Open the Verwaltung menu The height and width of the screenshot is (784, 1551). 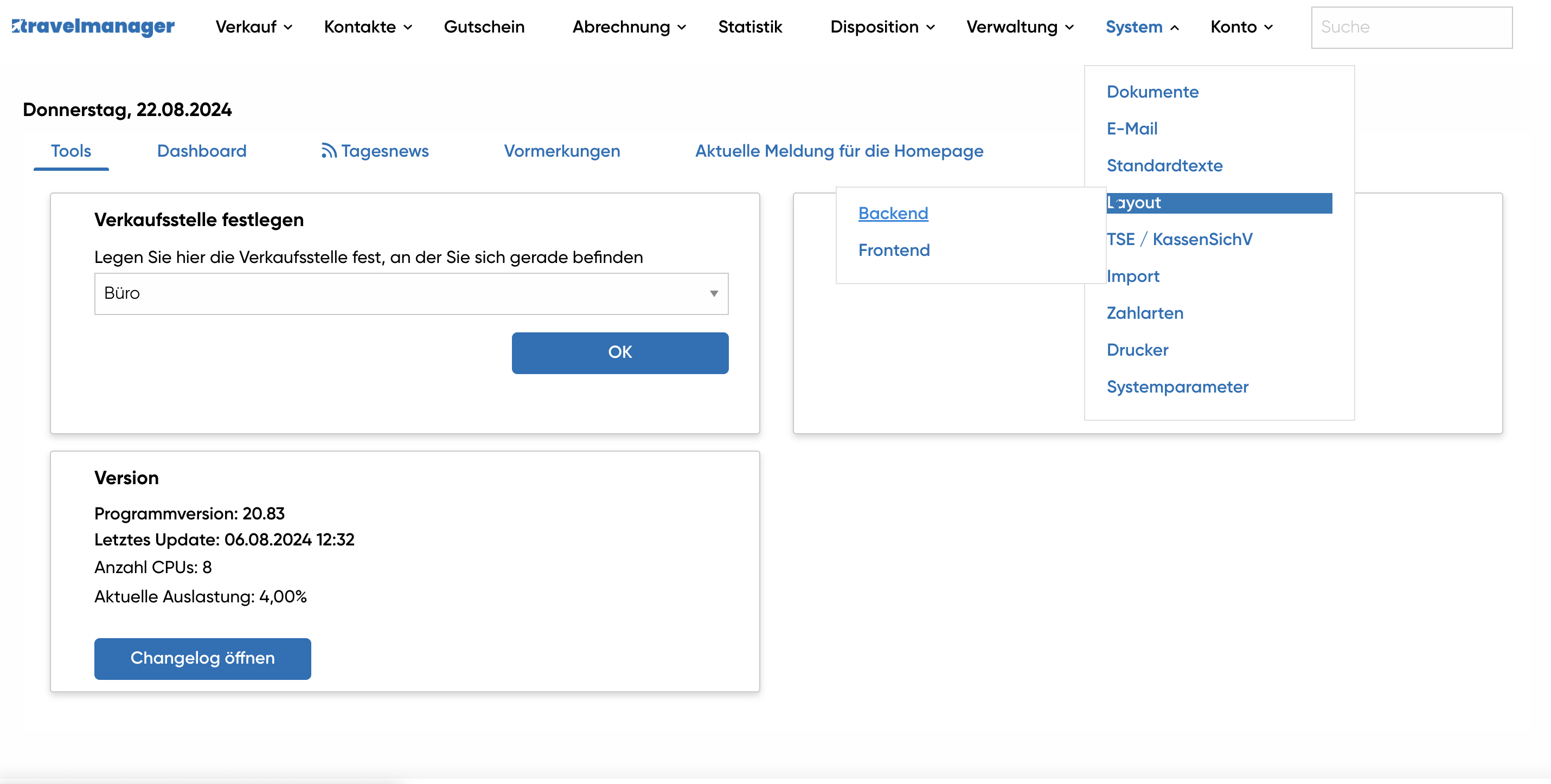point(1020,27)
